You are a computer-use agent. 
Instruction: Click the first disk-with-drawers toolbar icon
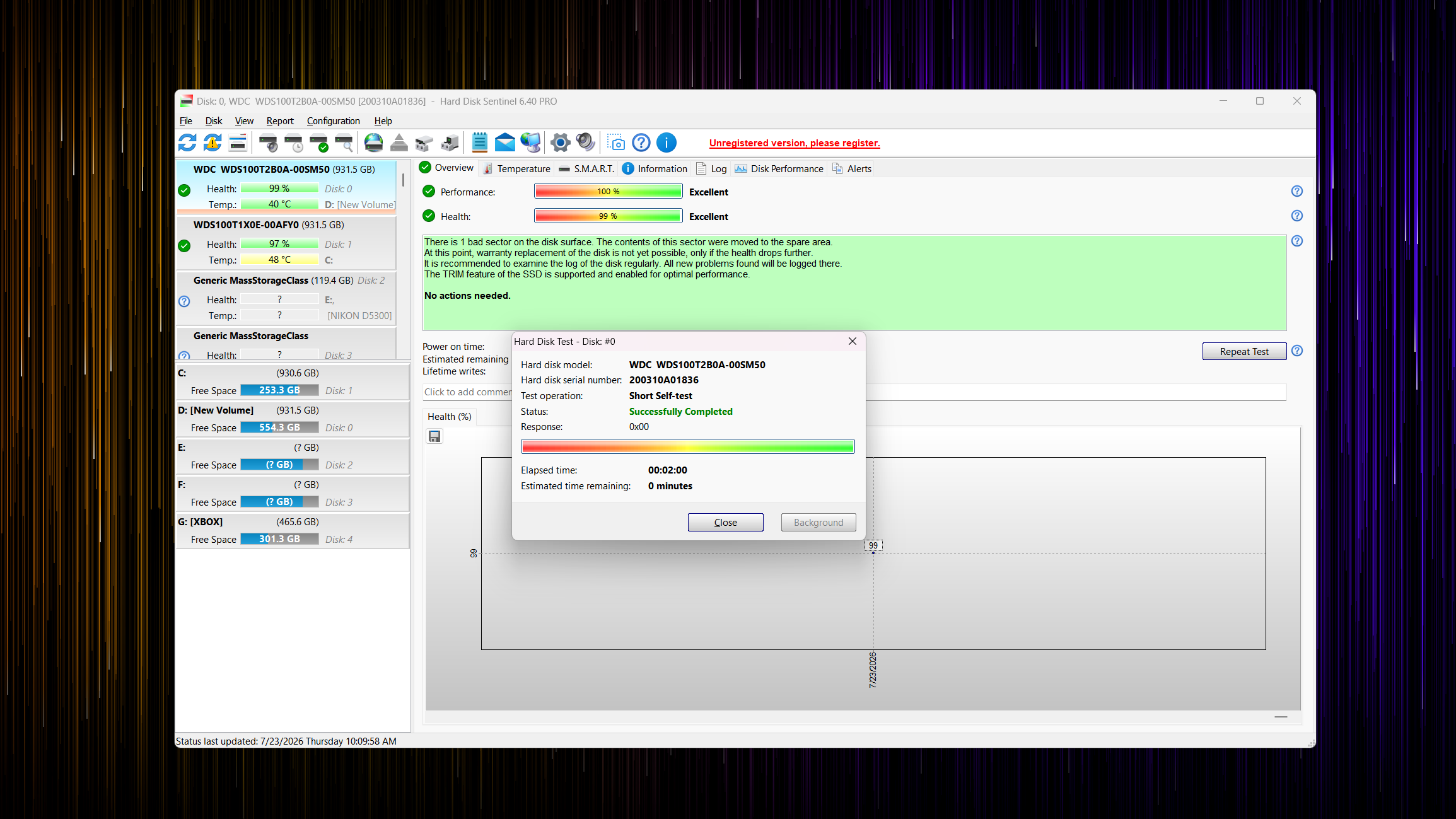(424, 143)
